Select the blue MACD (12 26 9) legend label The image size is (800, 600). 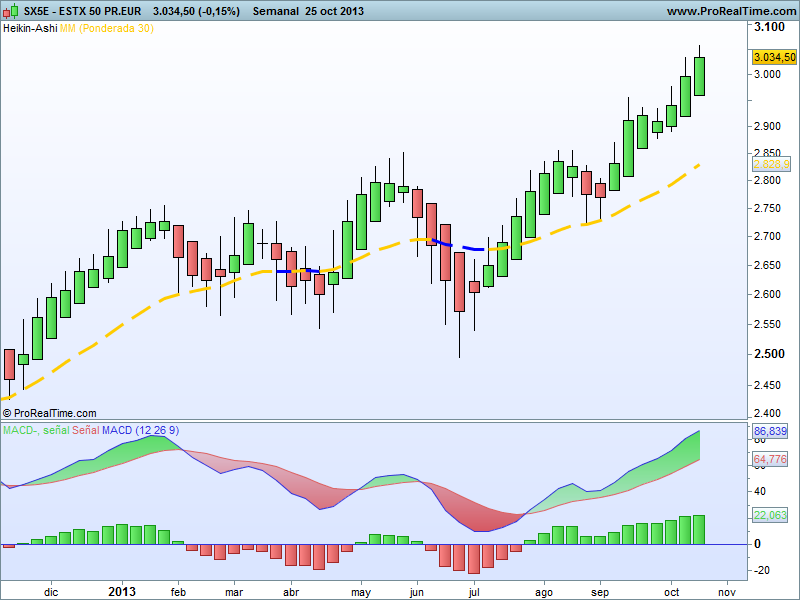pos(142,430)
